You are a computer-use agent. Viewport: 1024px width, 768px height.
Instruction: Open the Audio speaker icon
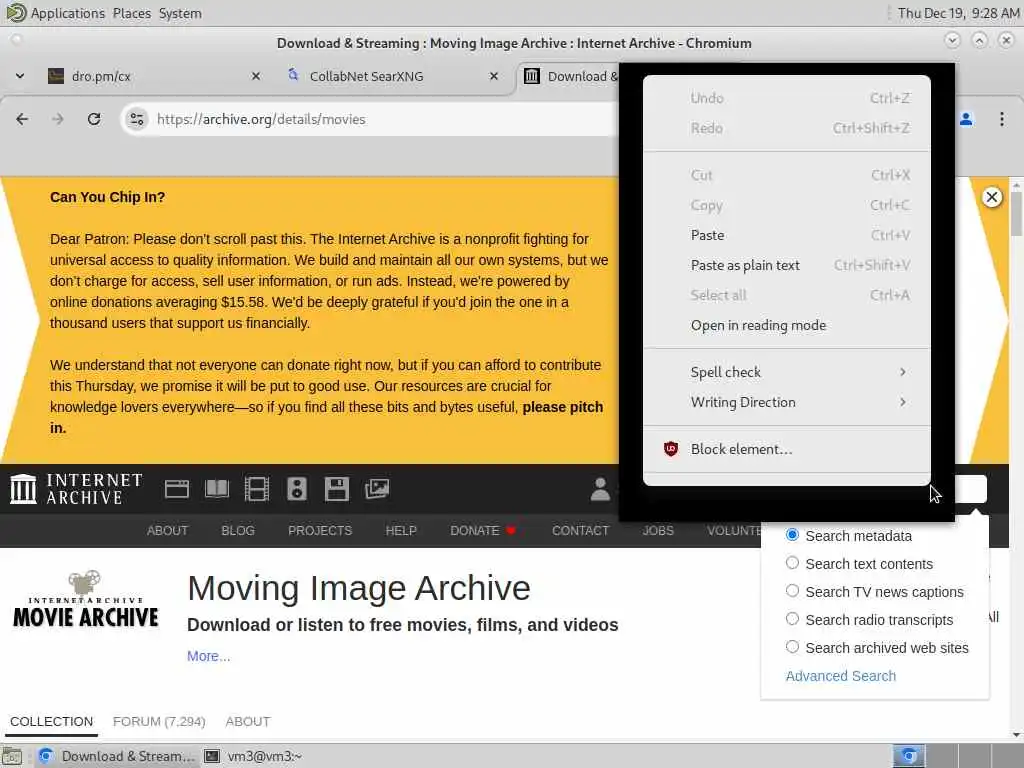click(x=296, y=489)
